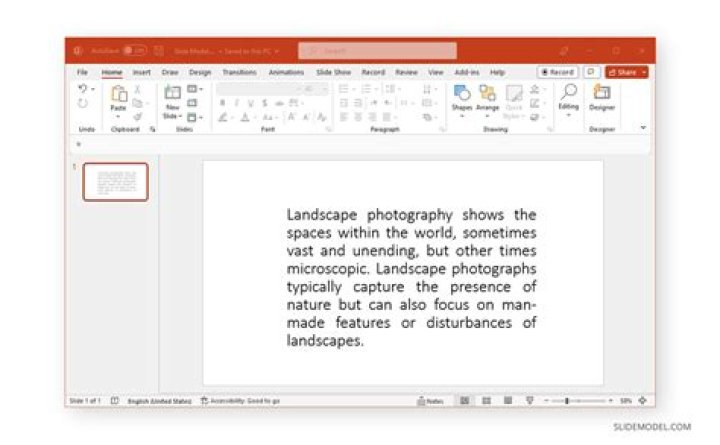Screen dimensions: 720x445
Task: Open the Transitions tab
Action: [239, 73]
